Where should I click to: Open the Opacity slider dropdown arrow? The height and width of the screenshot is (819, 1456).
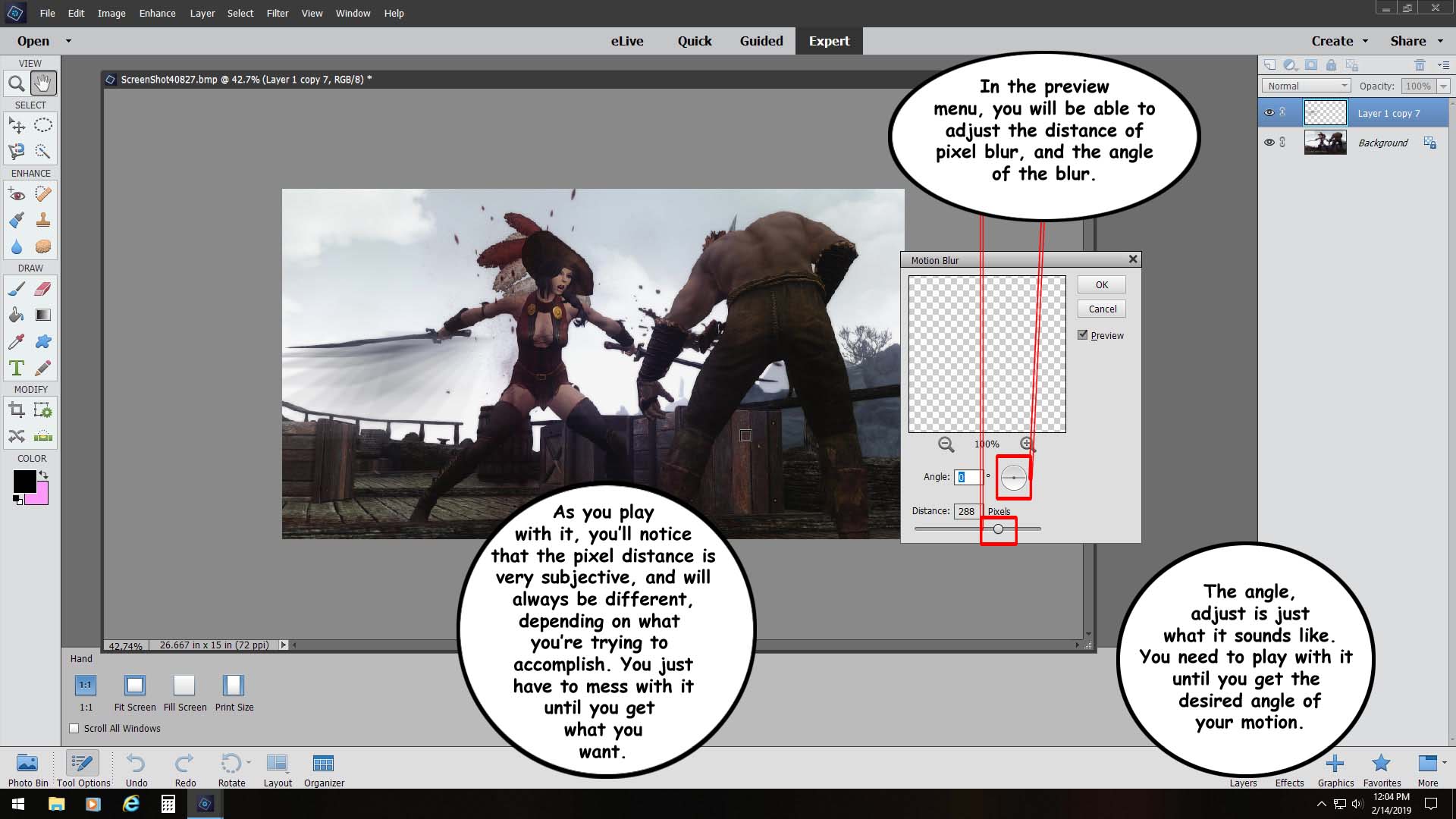(1442, 86)
